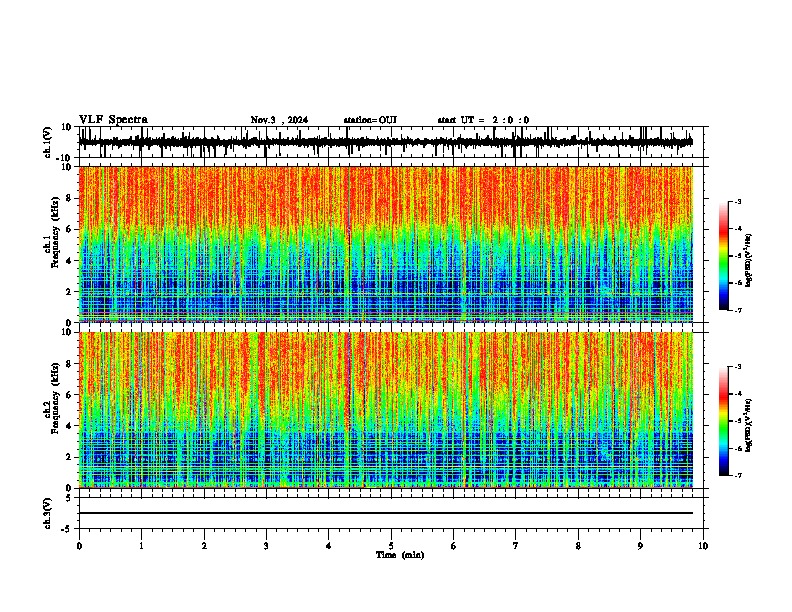Click the "VLF Spectra" title text
Viewport: 792px width, 612px height.
(113, 120)
